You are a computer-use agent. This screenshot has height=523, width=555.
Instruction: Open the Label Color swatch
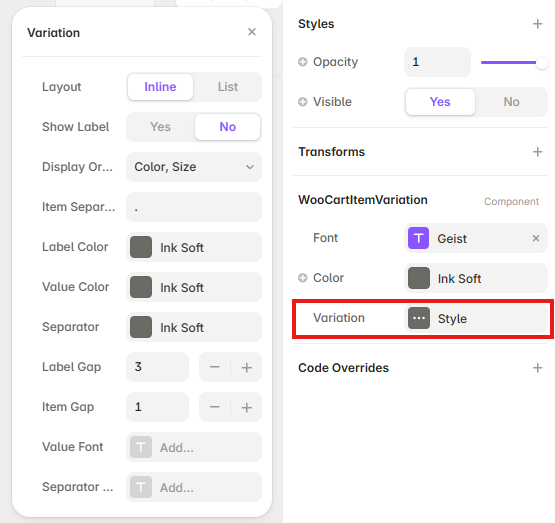coord(141,247)
